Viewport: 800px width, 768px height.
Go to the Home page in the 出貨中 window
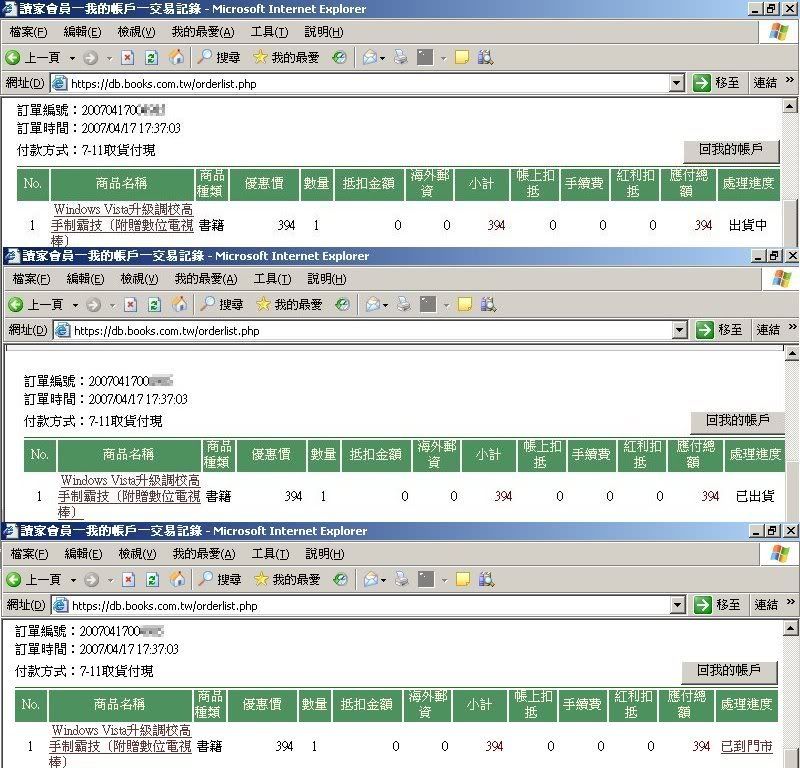[x=176, y=57]
